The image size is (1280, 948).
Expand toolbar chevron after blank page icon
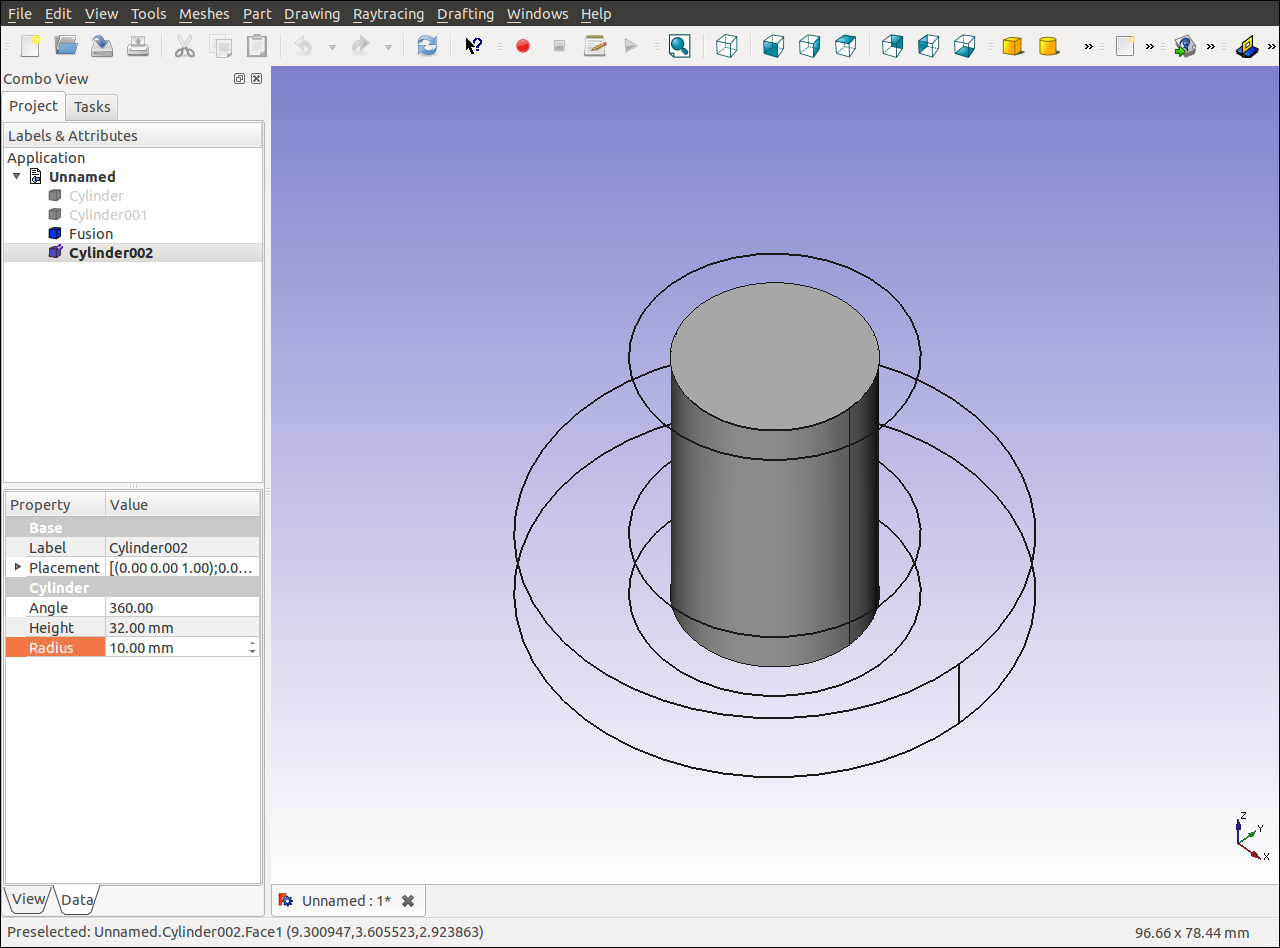pos(1150,46)
